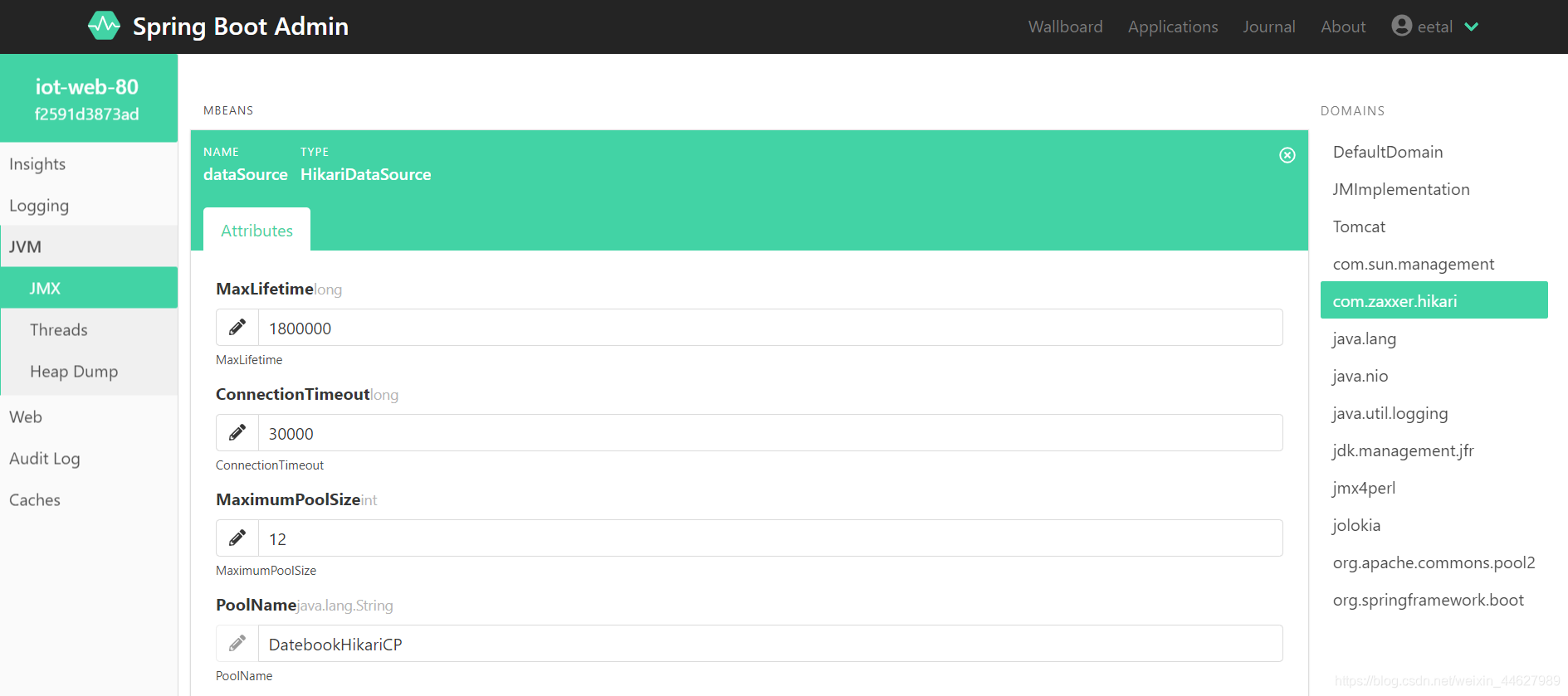Click the HikariDataSource type text
The height and width of the screenshot is (696, 1568).
point(366,174)
